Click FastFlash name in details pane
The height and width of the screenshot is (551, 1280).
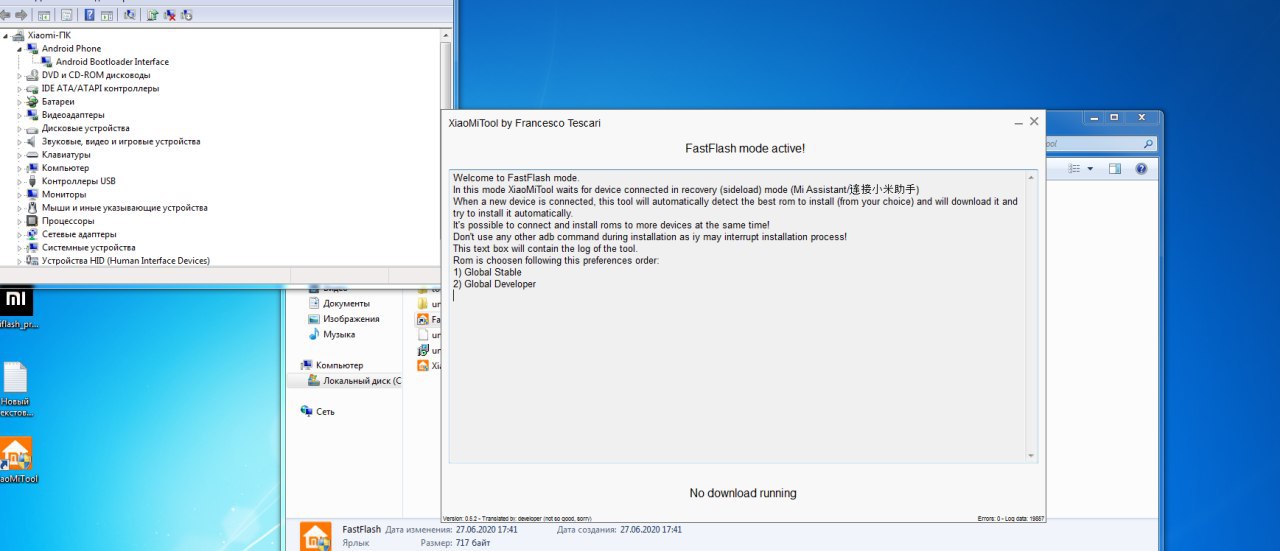point(360,529)
